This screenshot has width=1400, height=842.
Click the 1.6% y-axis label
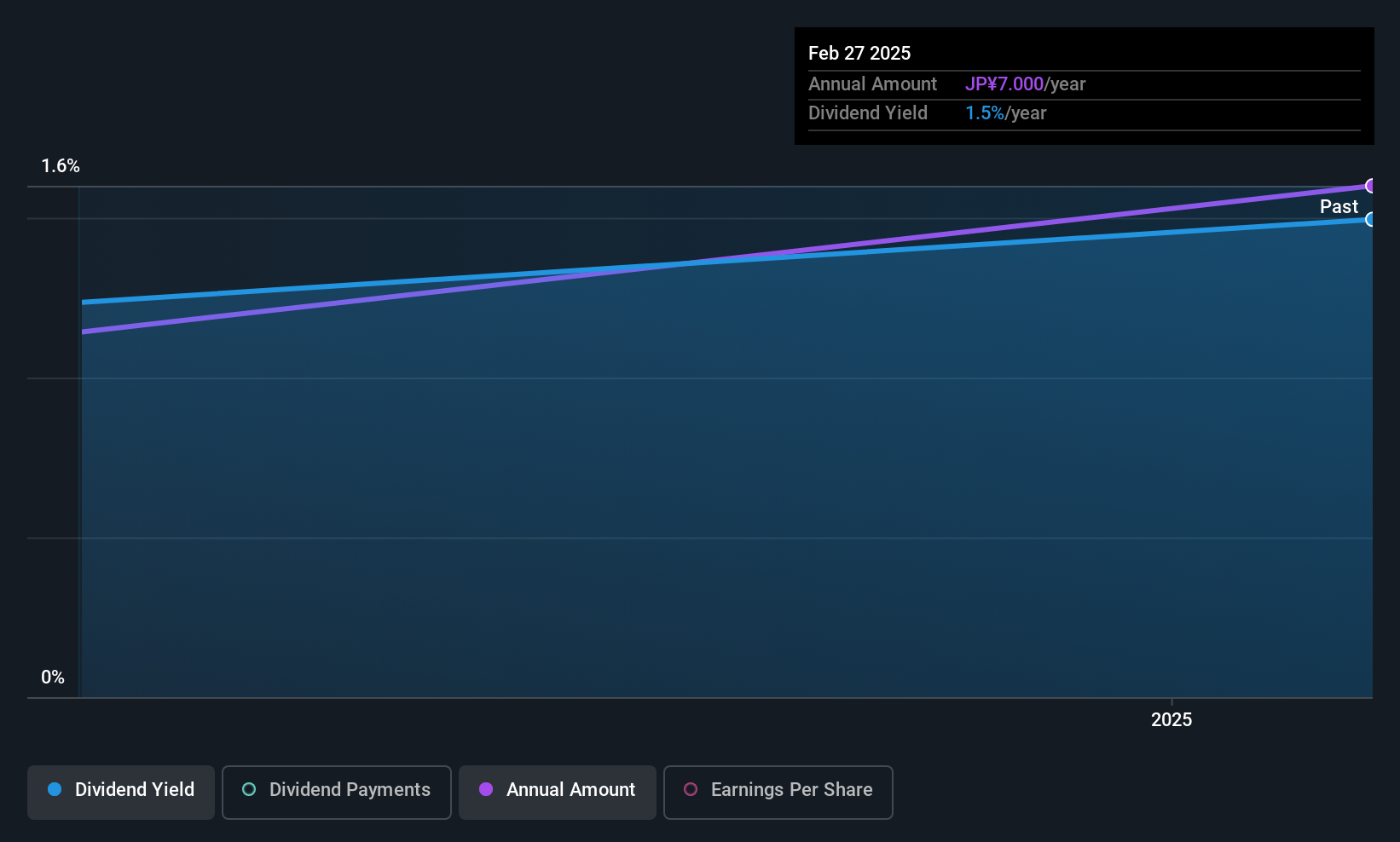61,166
